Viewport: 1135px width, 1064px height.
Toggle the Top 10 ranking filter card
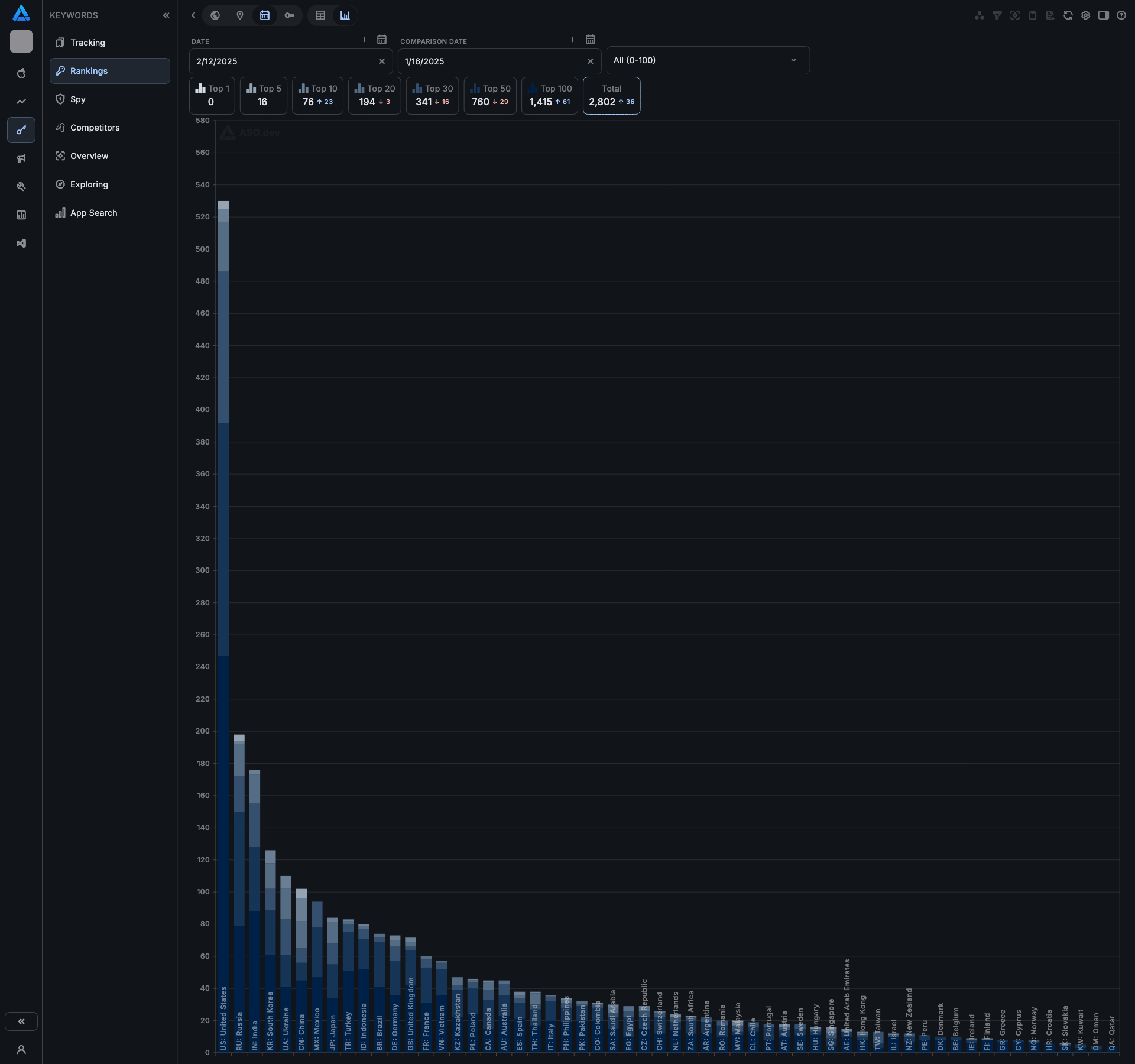tap(317, 95)
